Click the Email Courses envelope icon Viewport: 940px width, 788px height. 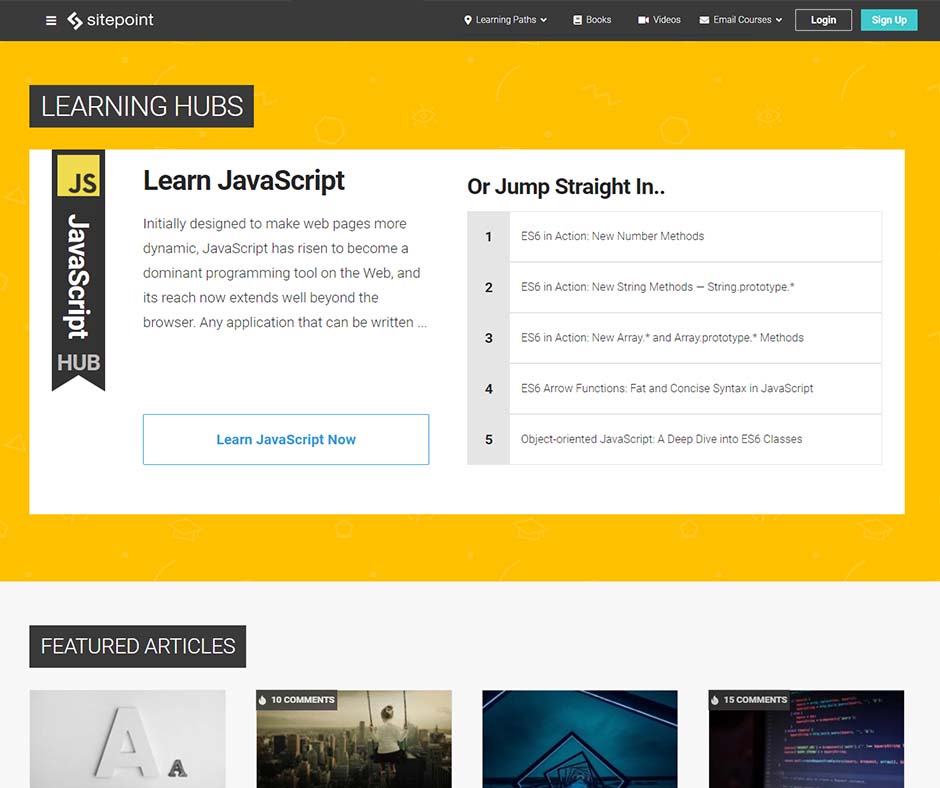704,20
